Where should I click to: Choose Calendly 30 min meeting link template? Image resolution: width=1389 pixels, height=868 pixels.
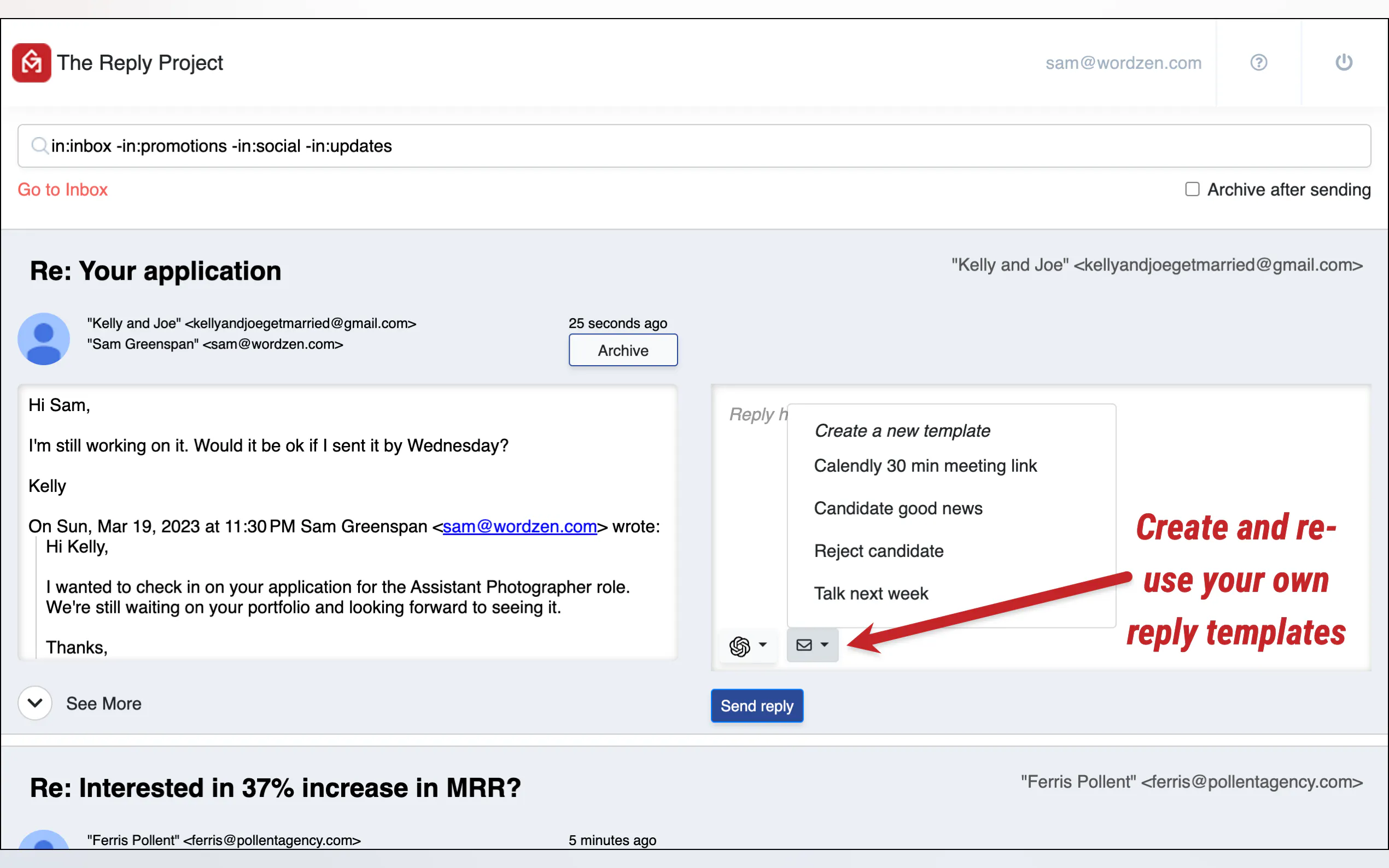coord(925,466)
